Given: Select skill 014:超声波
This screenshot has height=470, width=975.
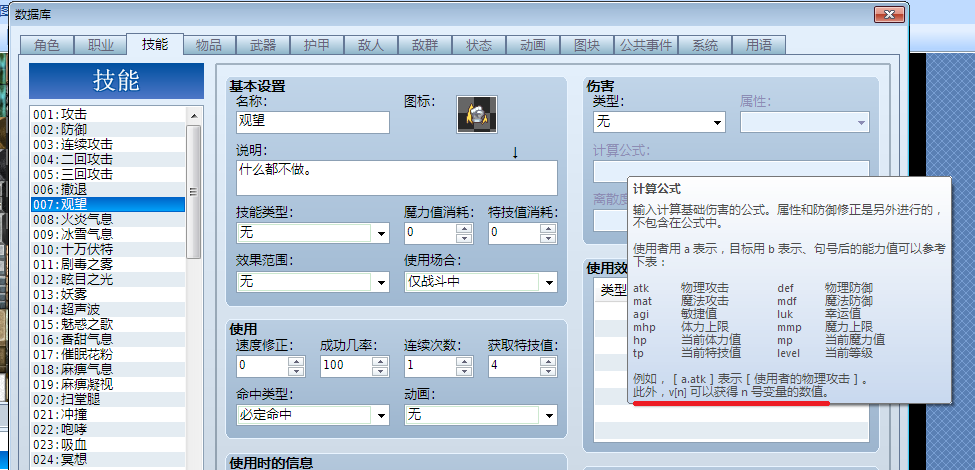Looking at the screenshot, I should [108, 310].
